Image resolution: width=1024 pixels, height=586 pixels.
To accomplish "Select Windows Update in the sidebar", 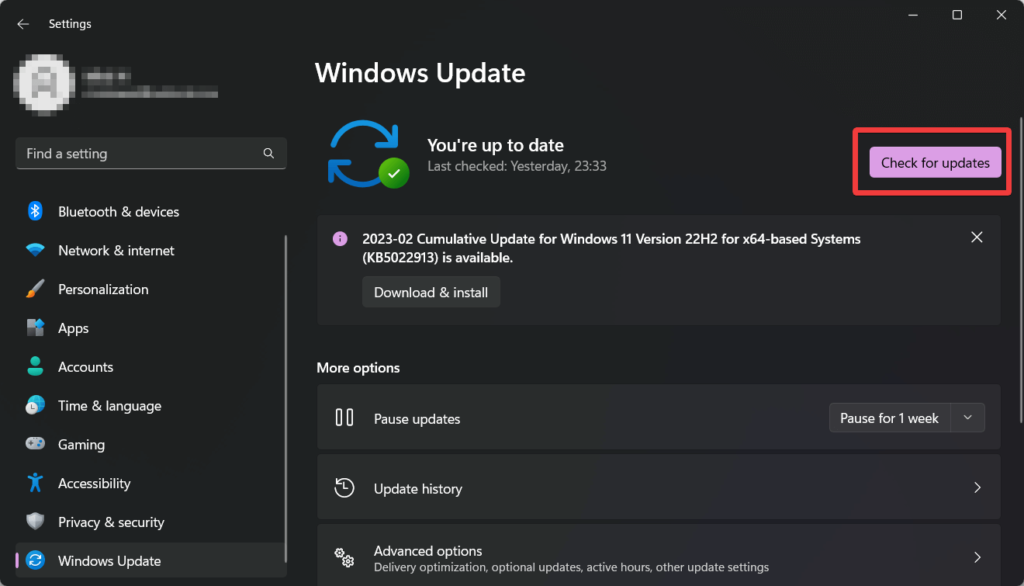I will click(151, 561).
